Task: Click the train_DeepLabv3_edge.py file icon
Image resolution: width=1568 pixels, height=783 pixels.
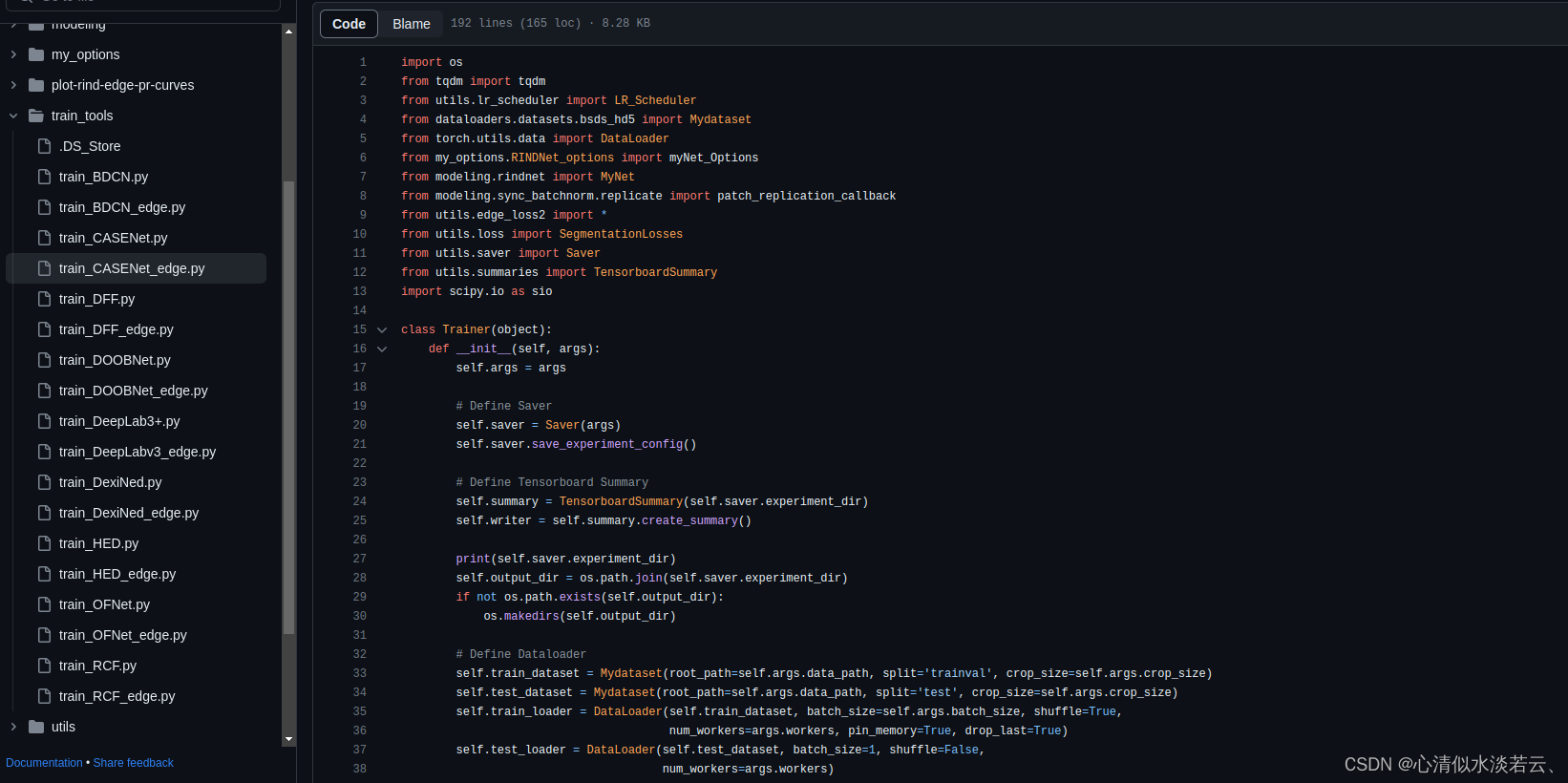Action: [44, 452]
